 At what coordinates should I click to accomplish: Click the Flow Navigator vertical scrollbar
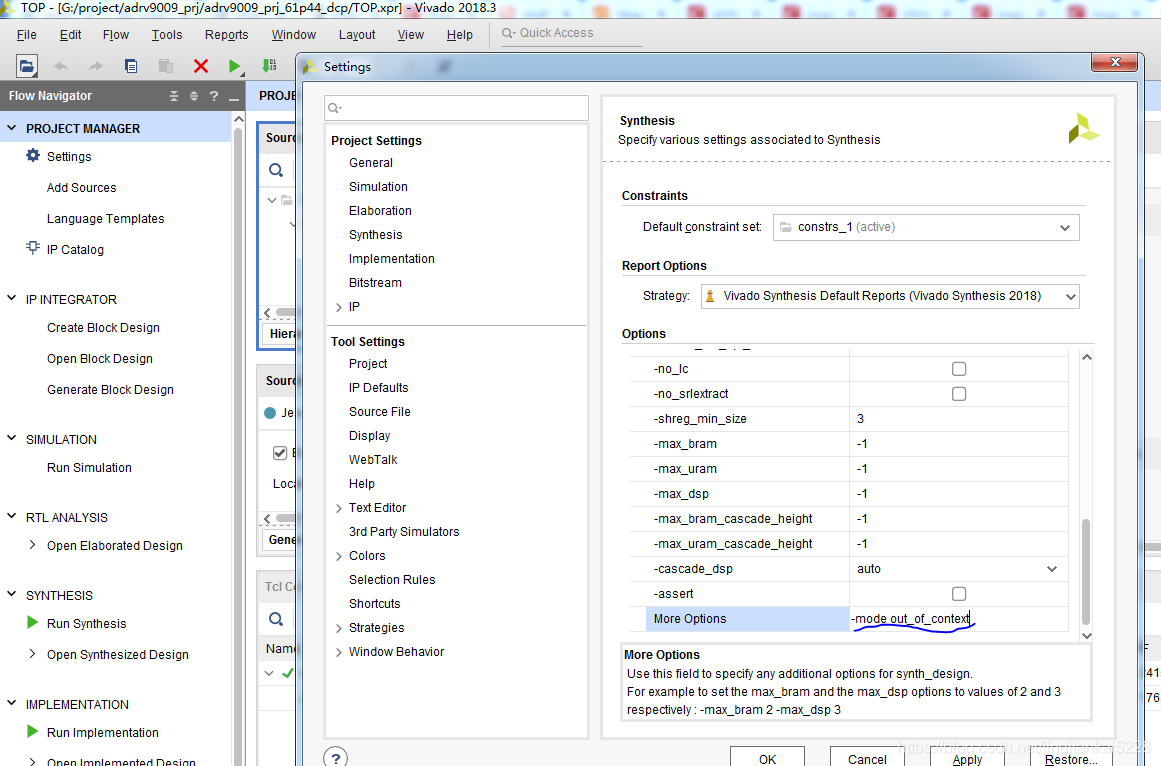coord(238,444)
